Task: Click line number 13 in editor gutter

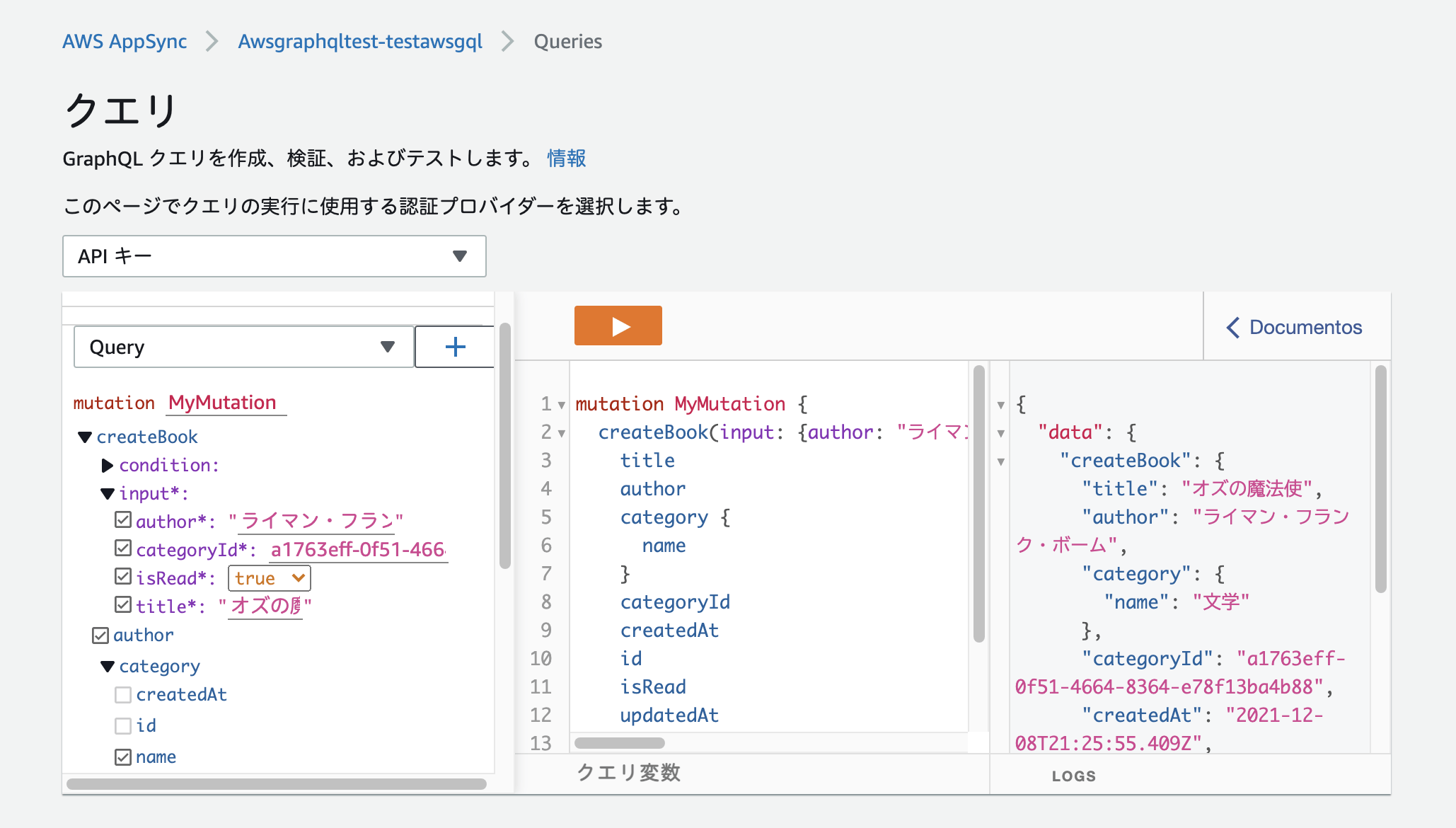Action: point(541,743)
